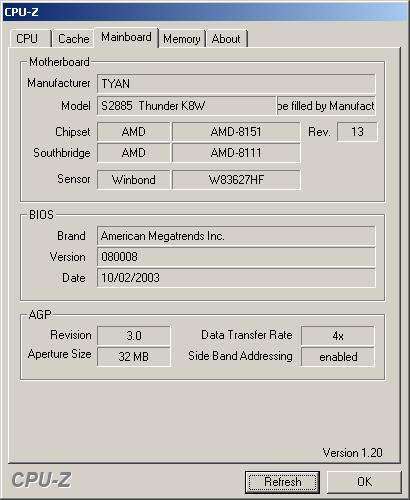410x500 pixels.
Task: Click the Data Transfer Rate 4x field
Action: (338, 336)
